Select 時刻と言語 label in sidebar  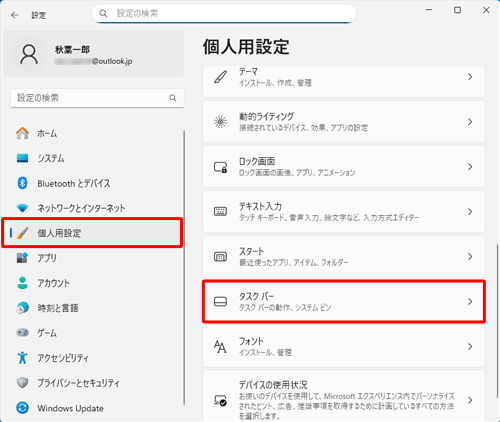pos(58,308)
